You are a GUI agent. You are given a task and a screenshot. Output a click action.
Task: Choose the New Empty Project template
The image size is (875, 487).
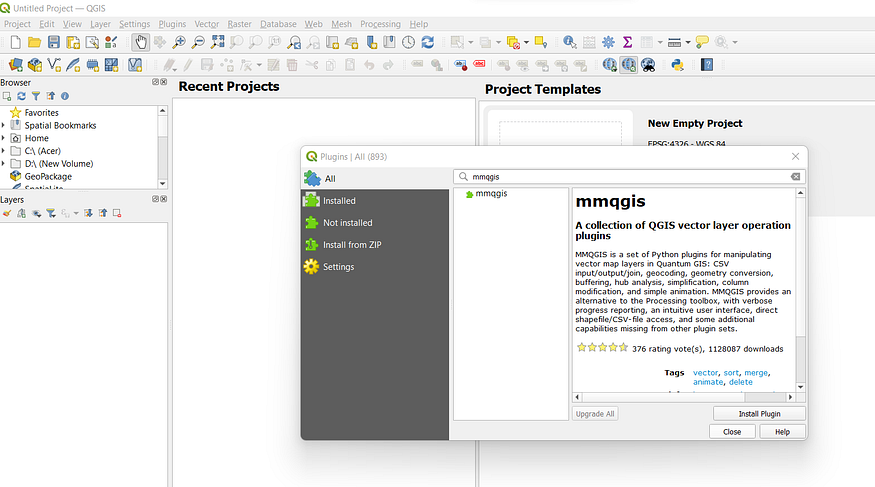pyautogui.click(x=695, y=123)
